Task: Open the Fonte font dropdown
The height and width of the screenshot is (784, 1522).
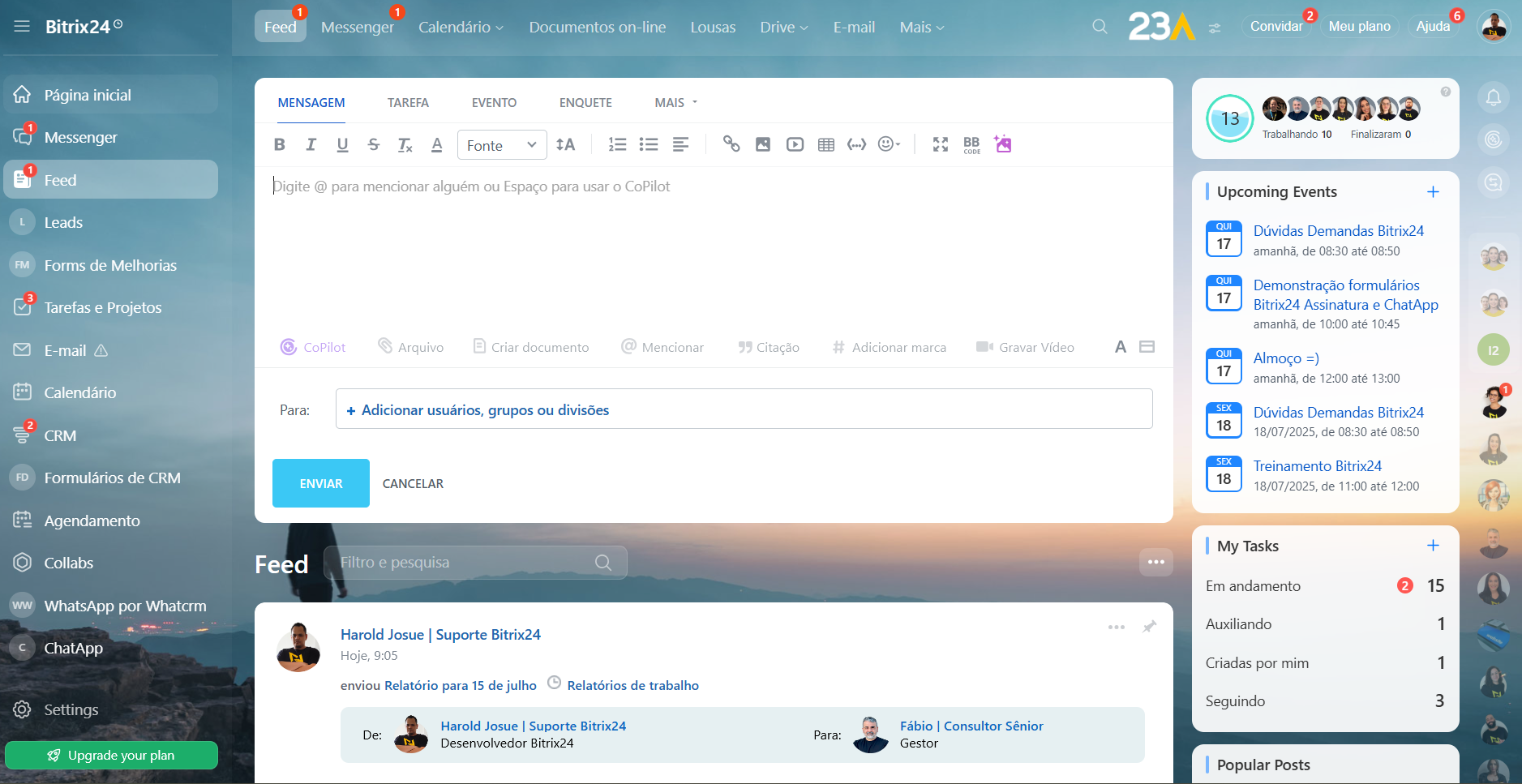Action: pos(501,145)
